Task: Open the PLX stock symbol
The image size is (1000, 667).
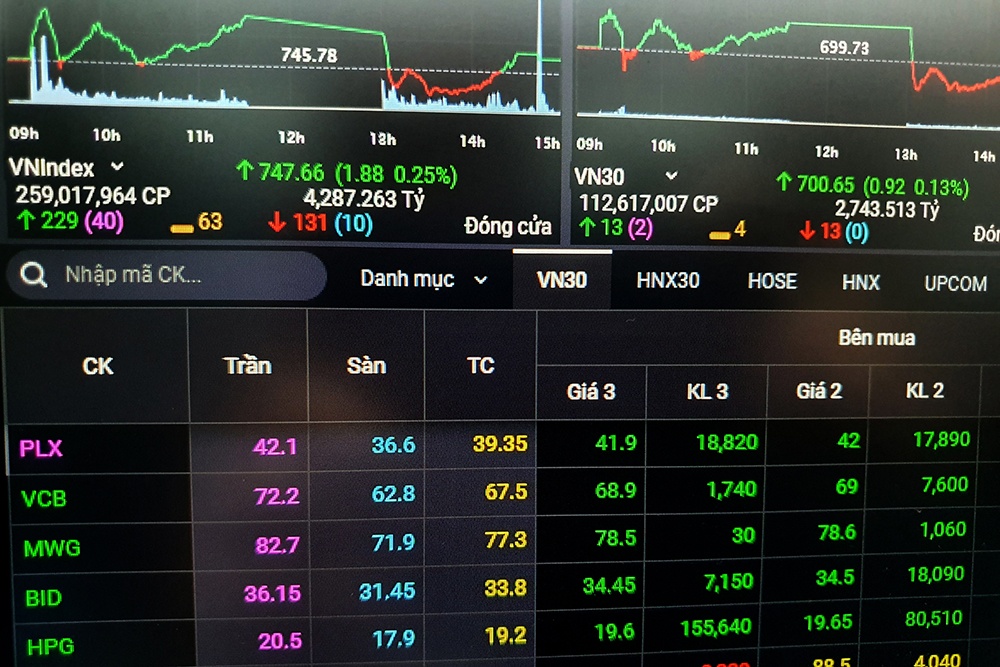Action: point(41,448)
